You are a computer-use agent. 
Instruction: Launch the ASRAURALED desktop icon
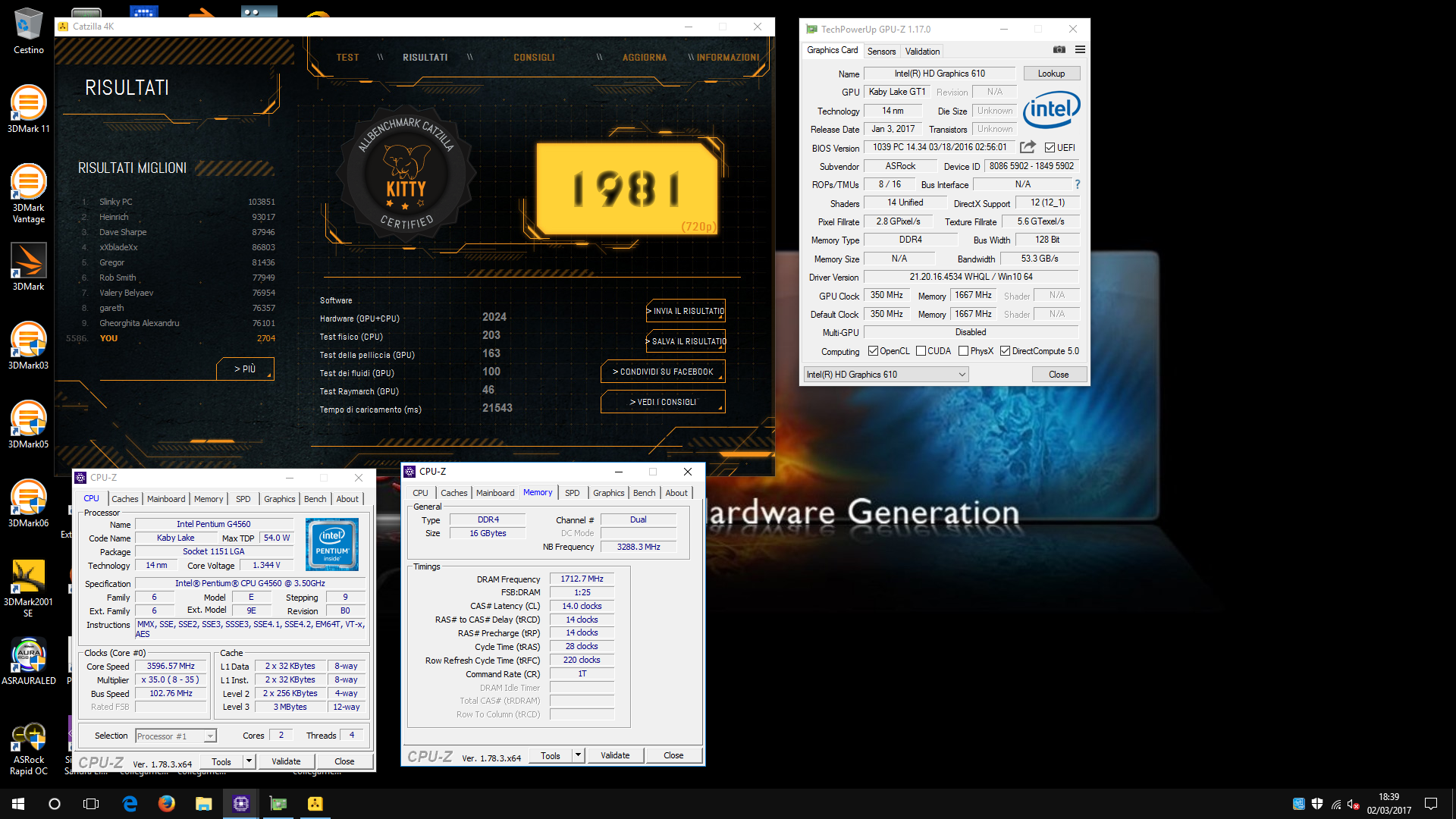pyautogui.click(x=28, y=661)
